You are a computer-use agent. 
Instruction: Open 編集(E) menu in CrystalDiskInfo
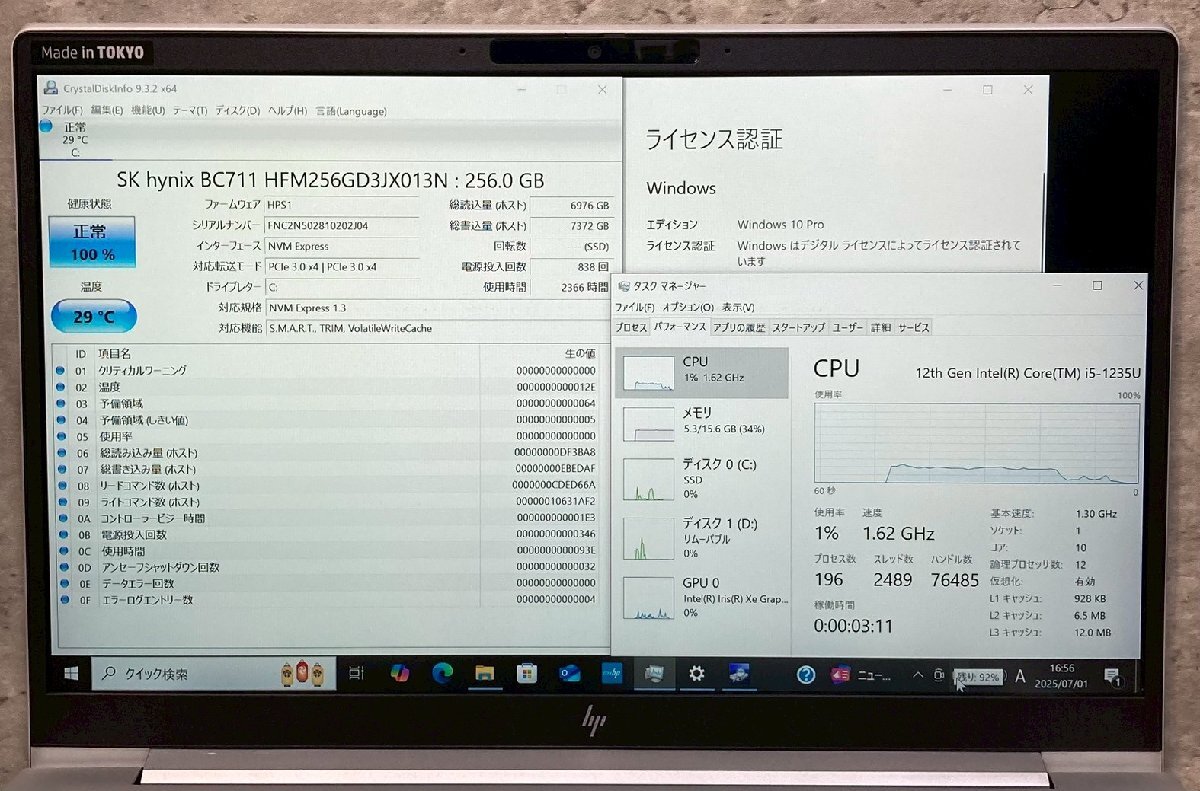coord(107,111)
